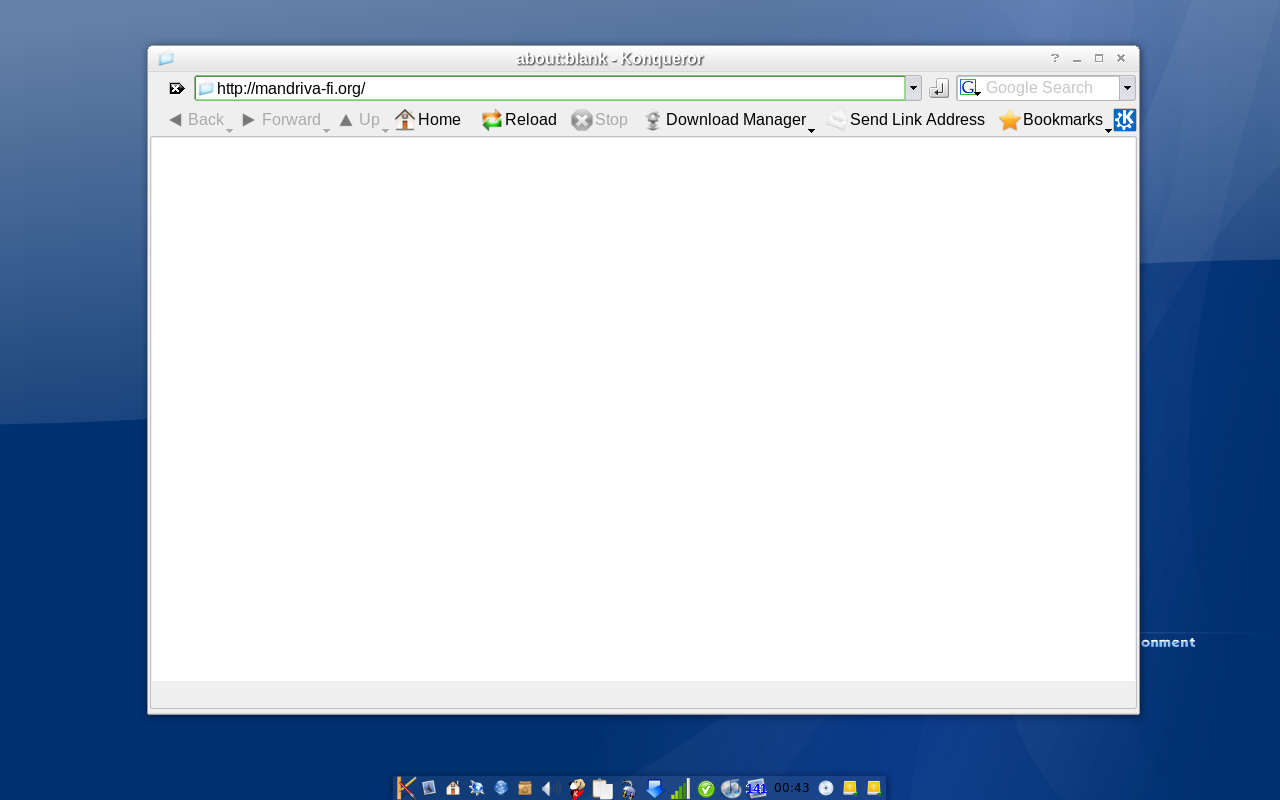
Task: Expand the Bookmarks dropdown arrow
Action: tap(1108, 130)
